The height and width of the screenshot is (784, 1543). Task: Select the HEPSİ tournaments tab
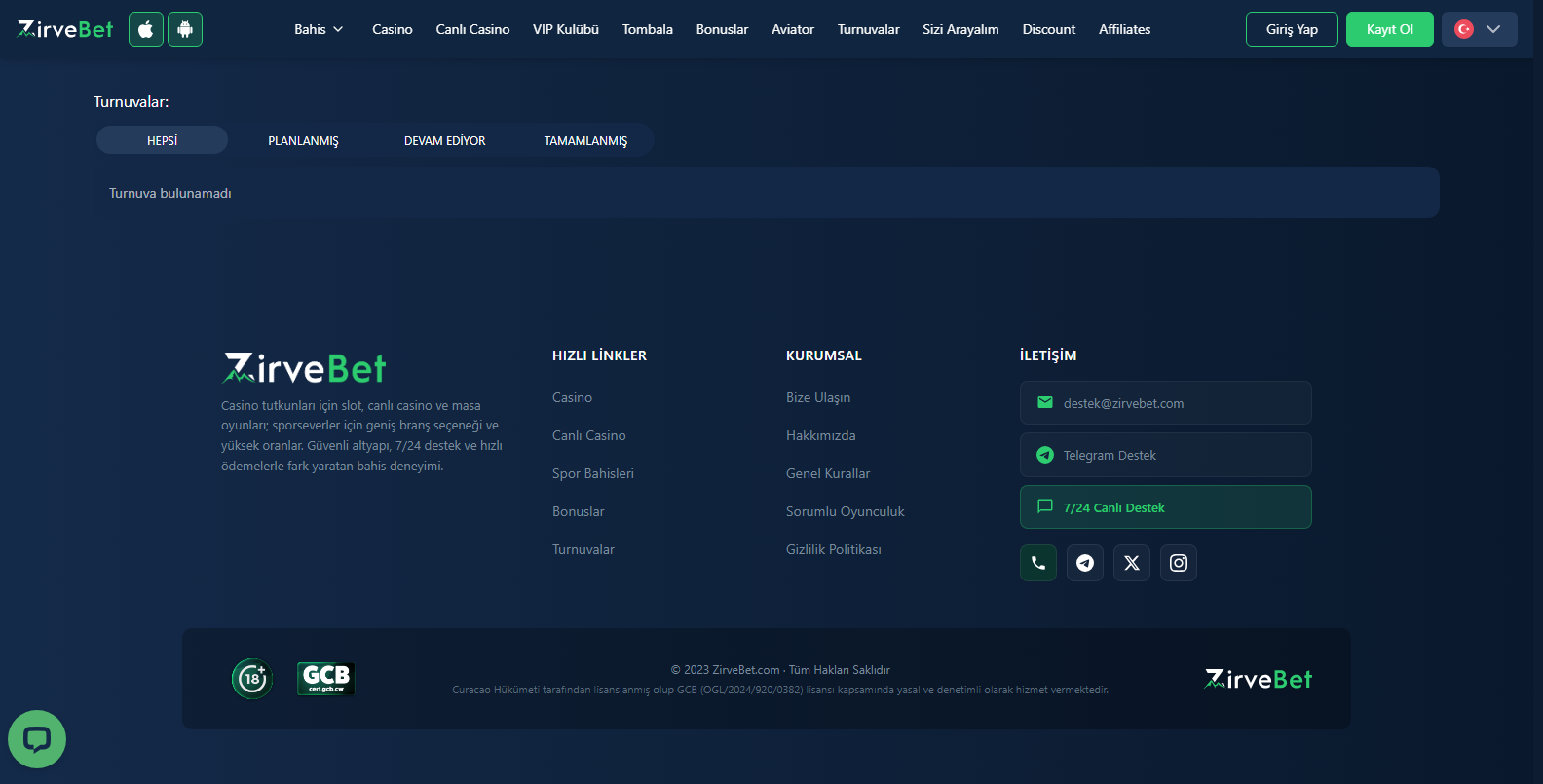(162, 140)
